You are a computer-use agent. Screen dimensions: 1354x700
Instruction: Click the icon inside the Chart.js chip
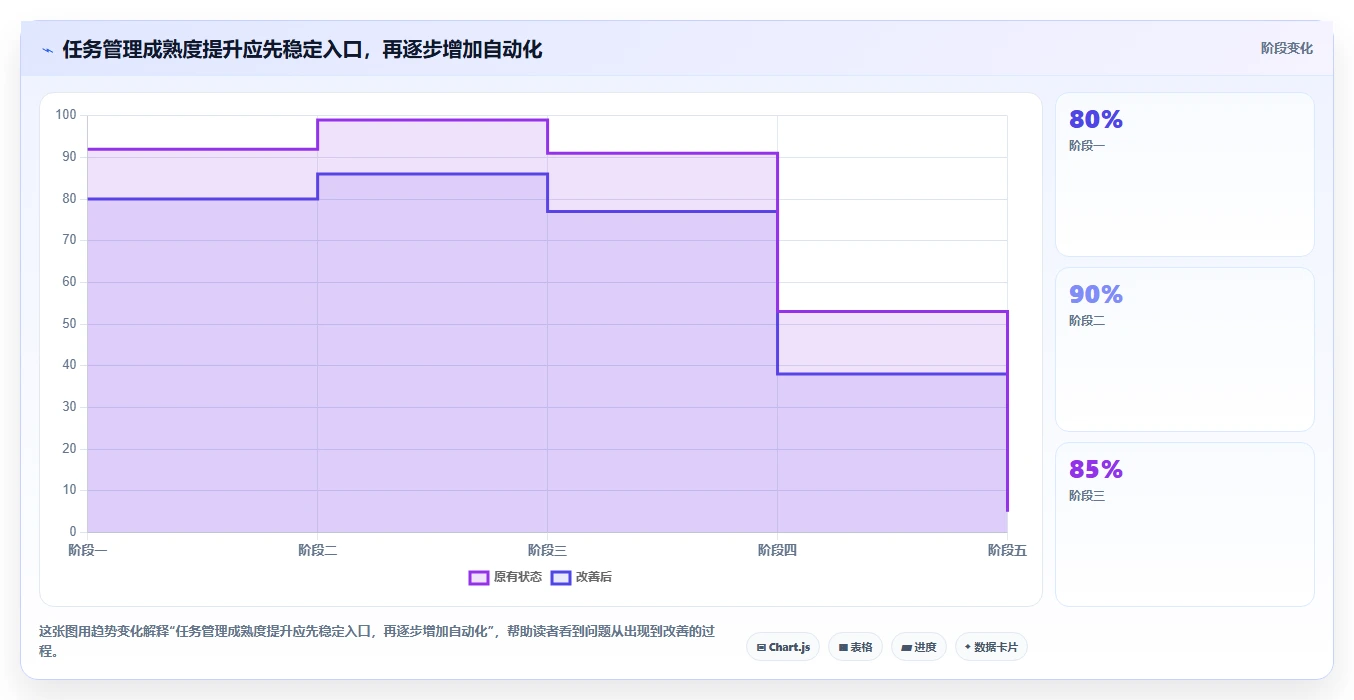[x=761, y=648]
